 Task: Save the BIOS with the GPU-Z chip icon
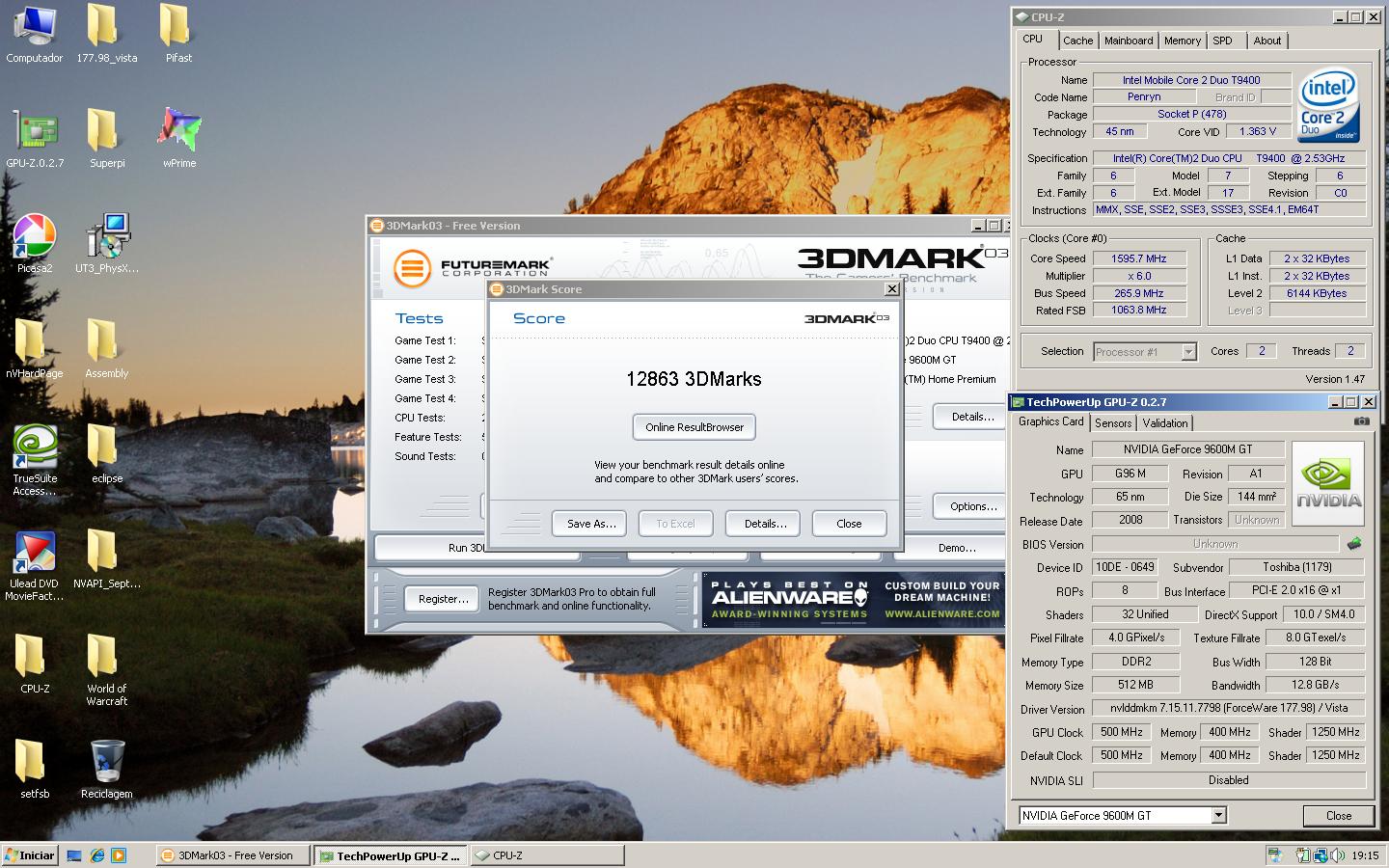[1354, 544]
